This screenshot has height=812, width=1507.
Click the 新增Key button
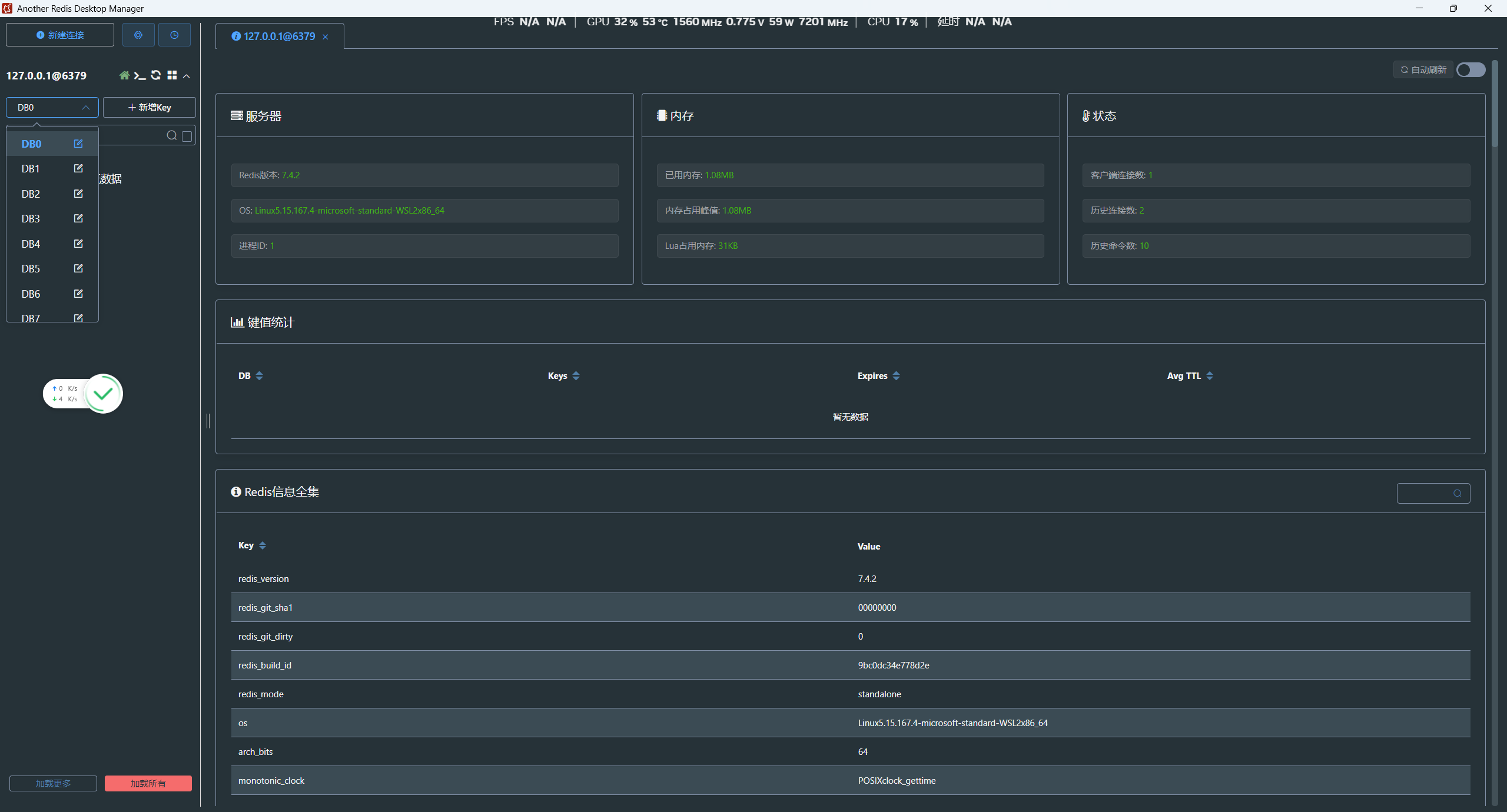pyautogui.click(x=150, y=108)
